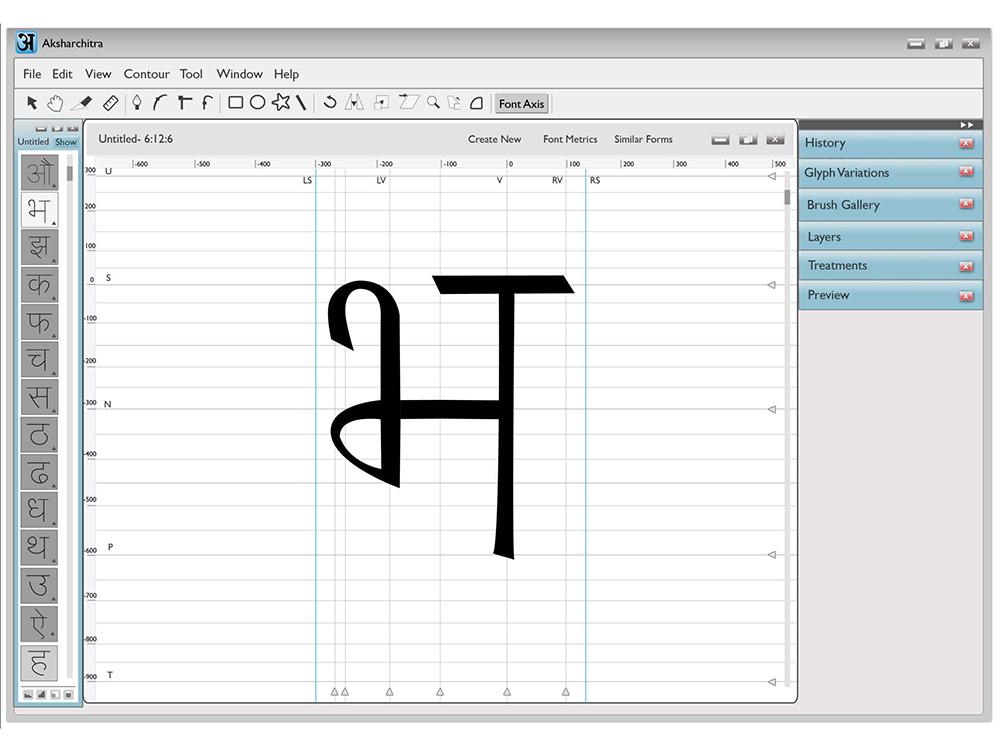Open Similar Forms

click(x=643, y=139)
